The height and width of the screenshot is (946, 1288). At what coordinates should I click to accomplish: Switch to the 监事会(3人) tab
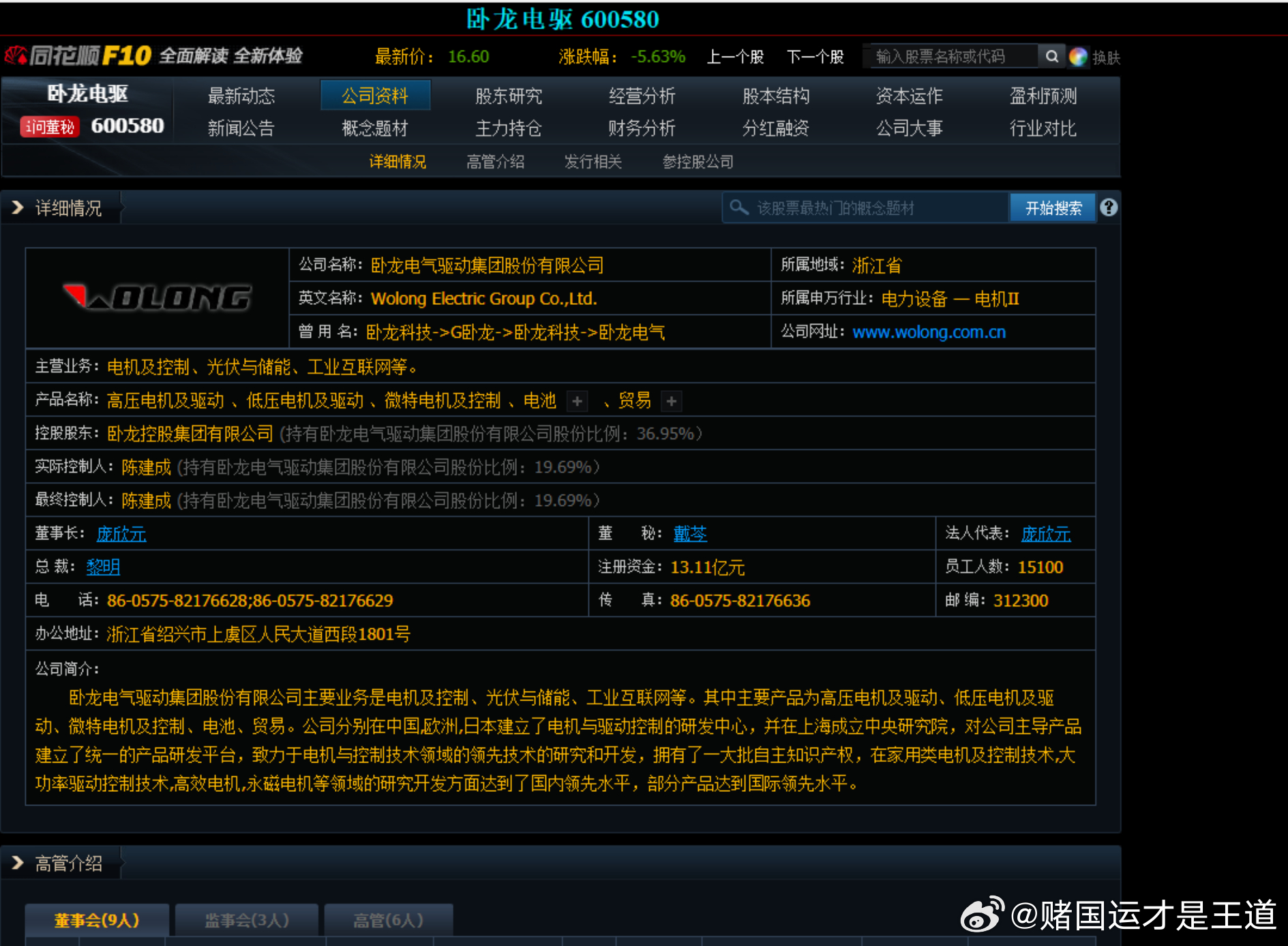[x=247, y=920]
